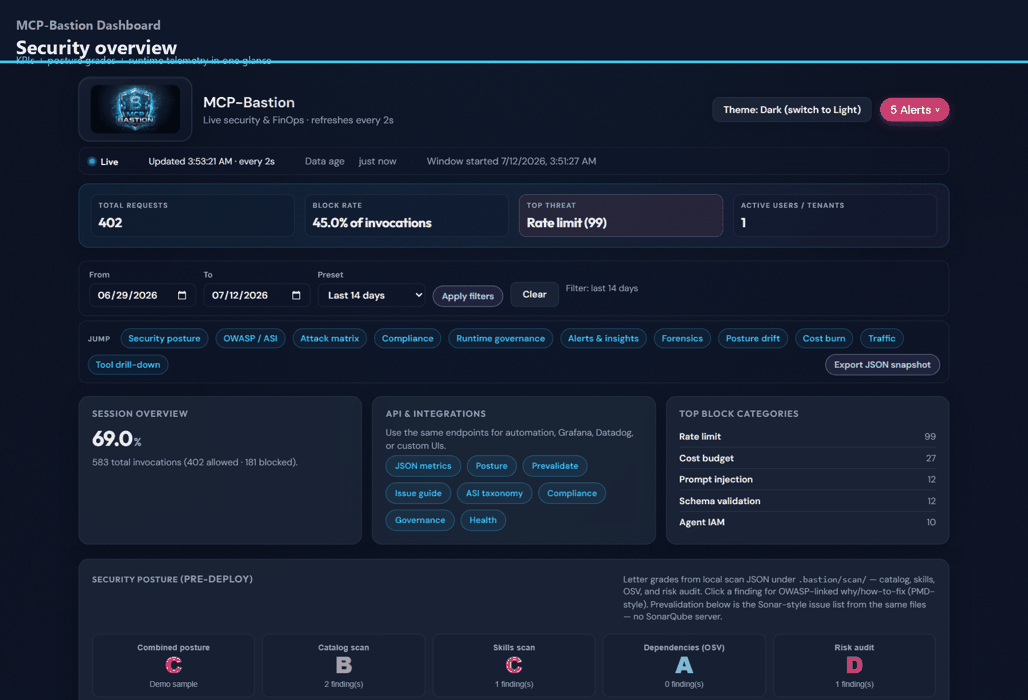Open the Compliance API integration link
The width and height of the screenshot is (1028, 700).
click(572, 494)
